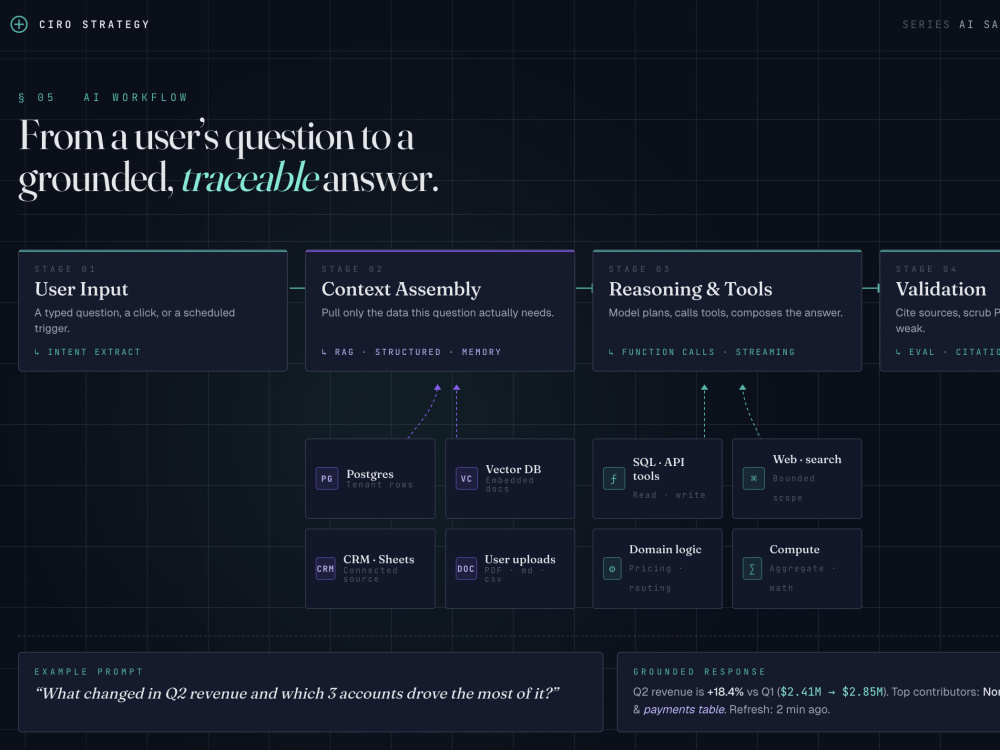Click the Aggregate · math caption
The image size is (1000, 750).
pos(803,578)
